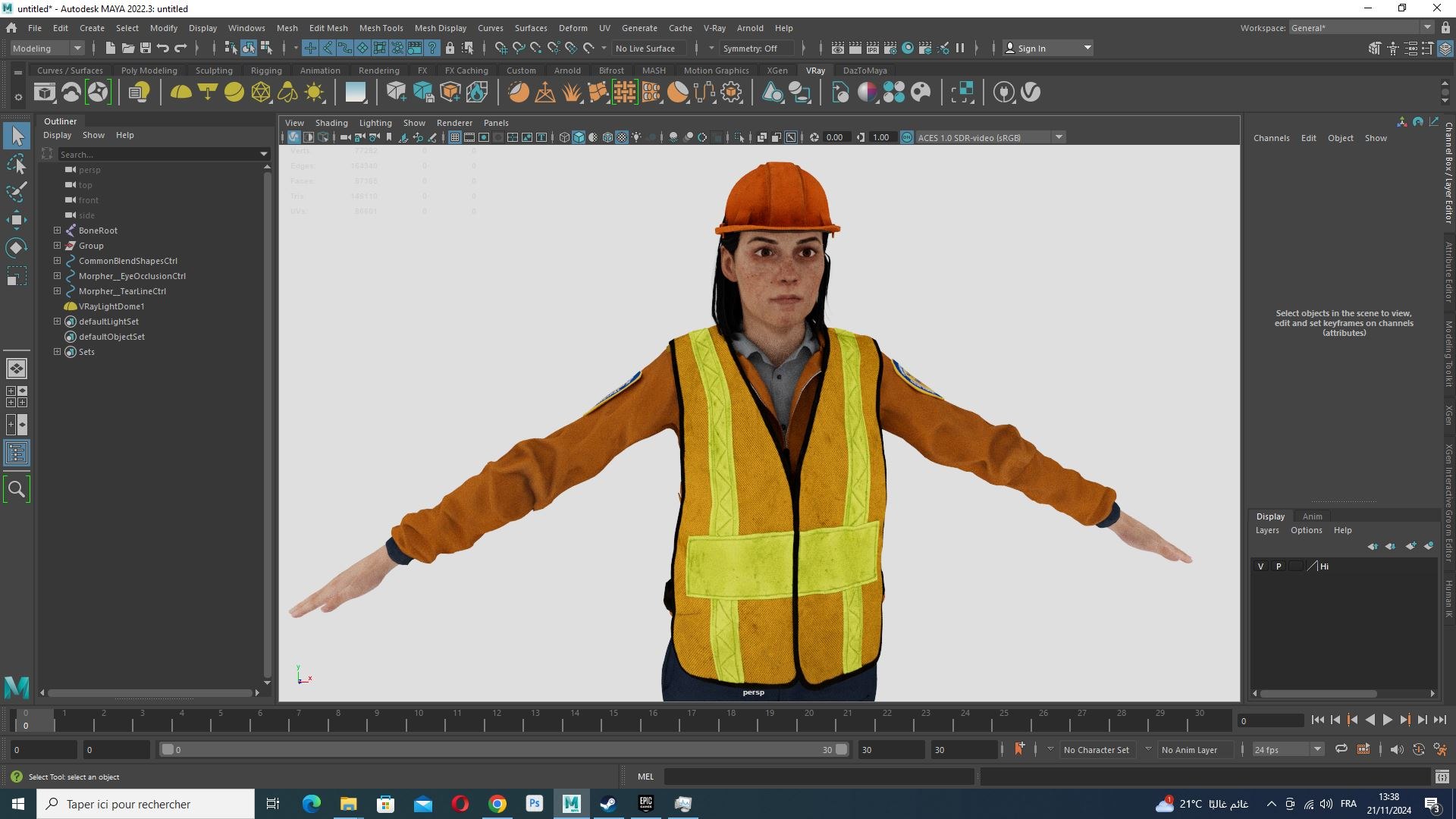Click the V-Ray sphere light shelf icon

pyautogui.click(x=234, y=93)
